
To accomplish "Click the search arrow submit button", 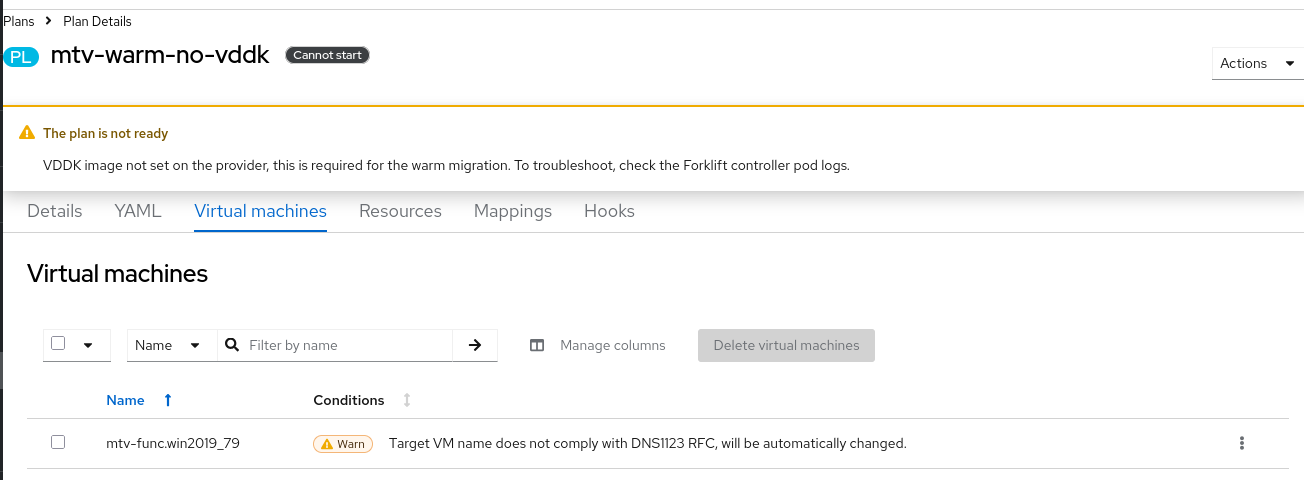I will (475, 345).
